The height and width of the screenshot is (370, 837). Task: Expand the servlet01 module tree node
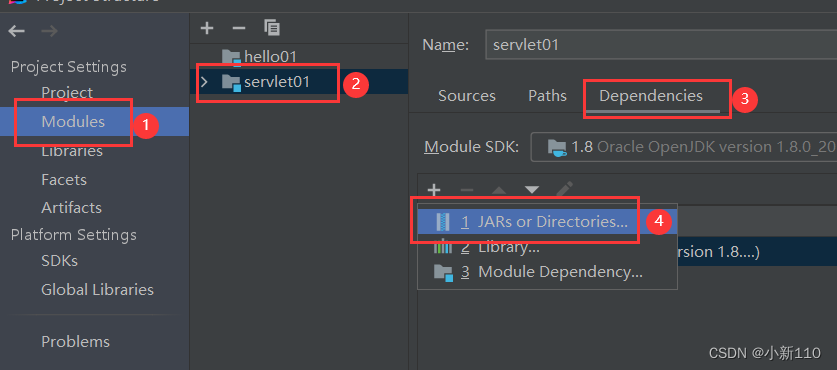point(203,82)
